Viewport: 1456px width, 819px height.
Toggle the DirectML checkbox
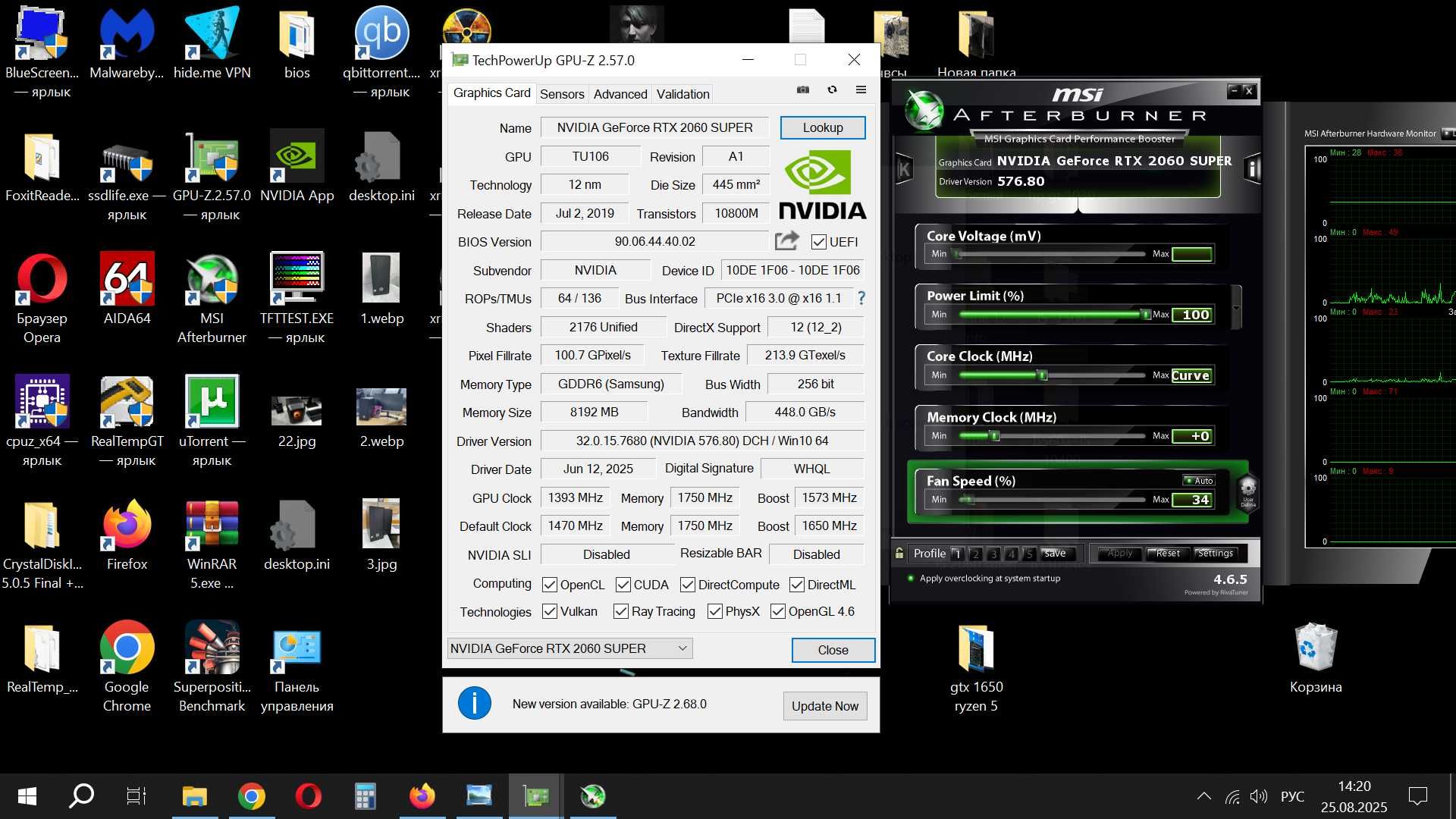(x=797, y=585)
